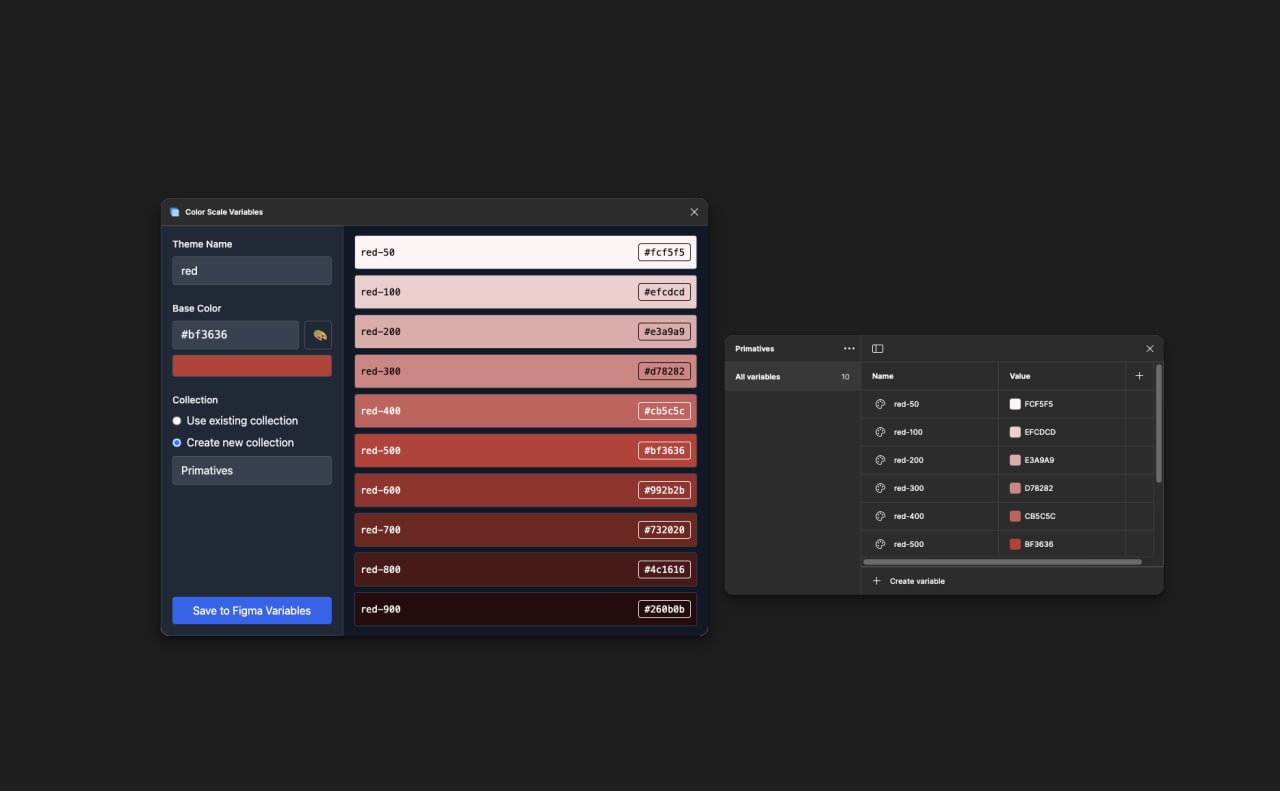Click the Theme Name input field

251,271
